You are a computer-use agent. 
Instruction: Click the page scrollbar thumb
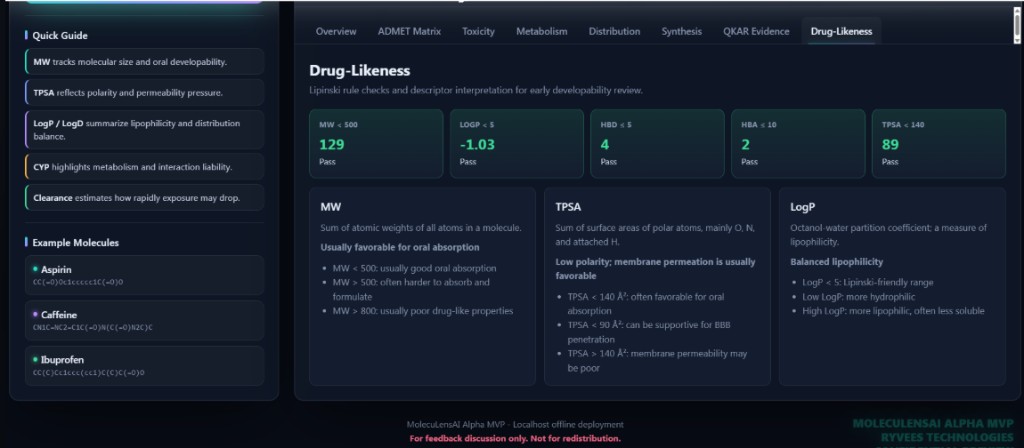pos(1017,24)
